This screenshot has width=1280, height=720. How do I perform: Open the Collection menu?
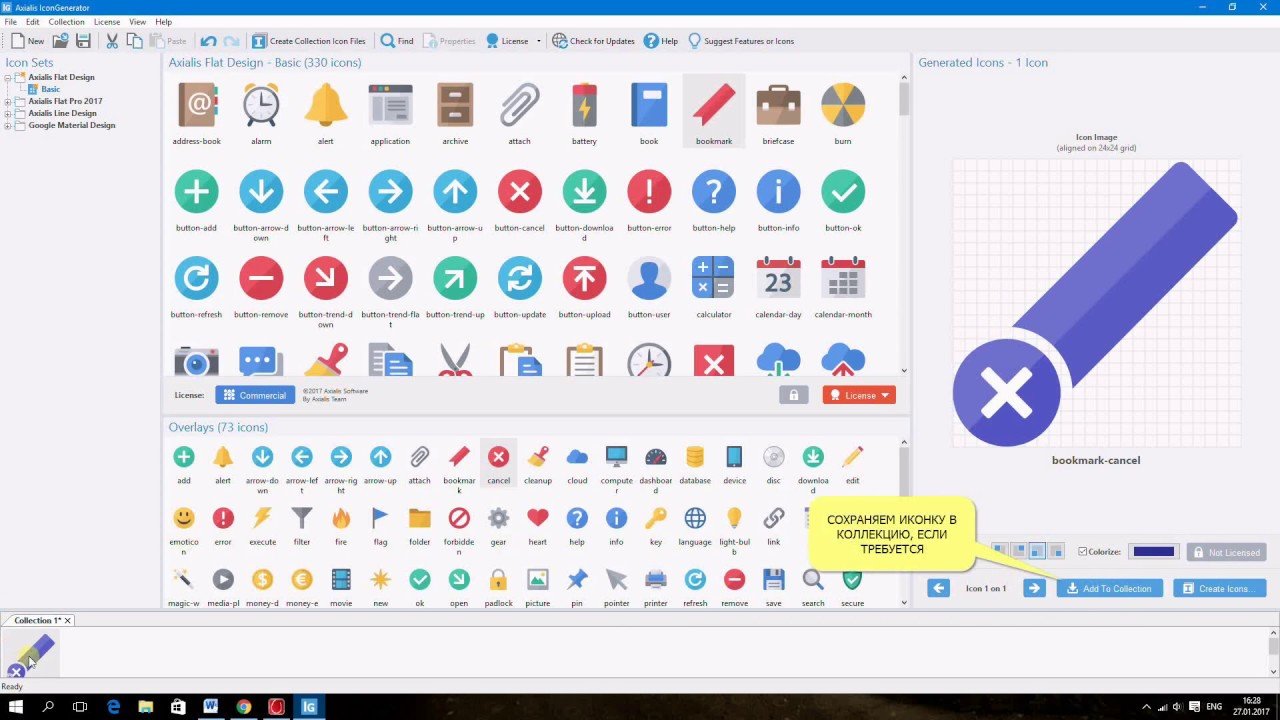(x=67, y=21)
